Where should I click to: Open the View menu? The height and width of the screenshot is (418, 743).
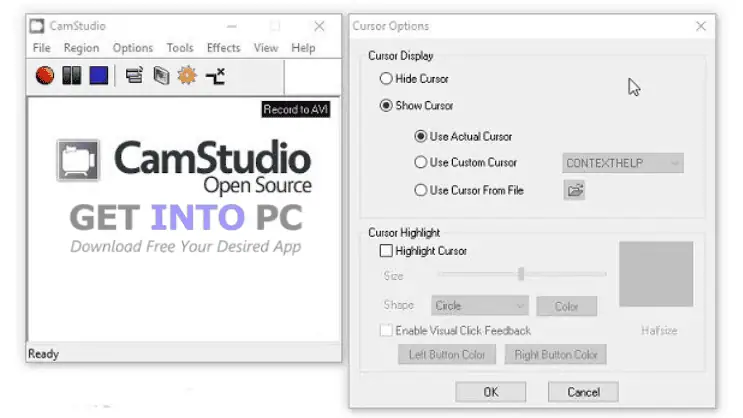(266, 48)
